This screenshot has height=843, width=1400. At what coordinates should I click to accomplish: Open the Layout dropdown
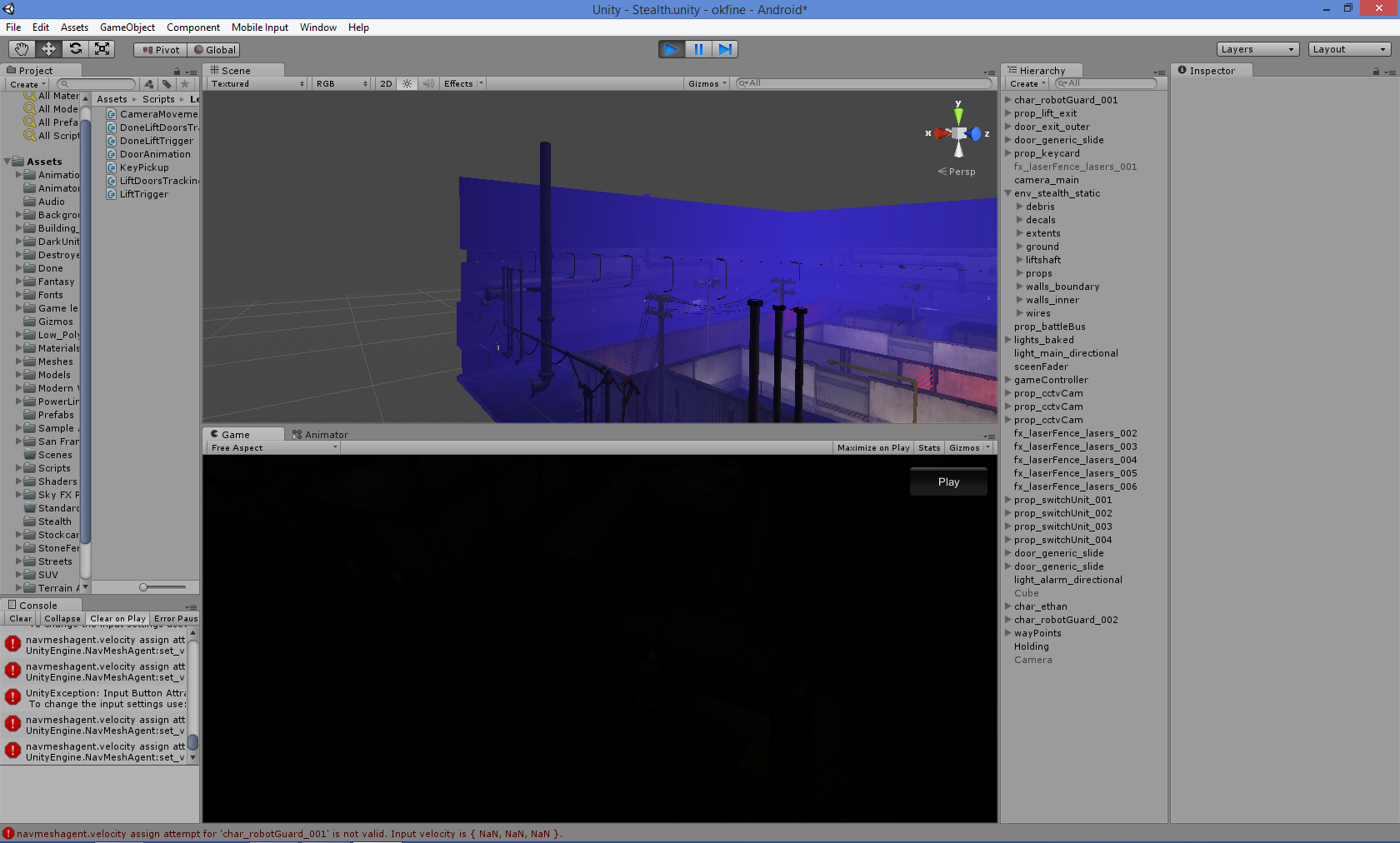click(1349, 49)
